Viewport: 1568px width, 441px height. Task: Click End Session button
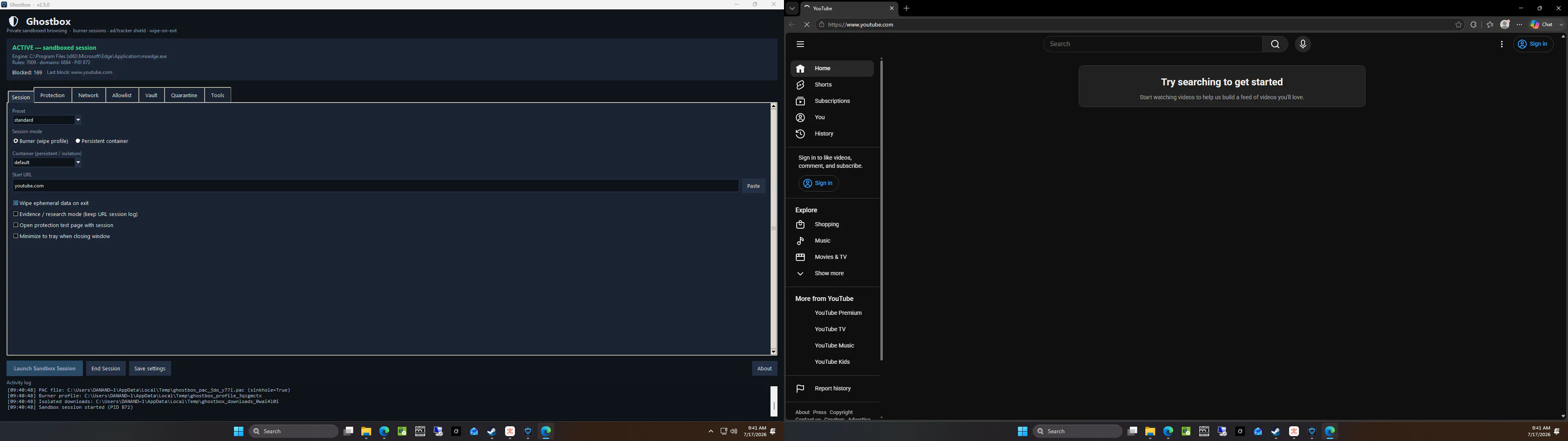[x=105, y=368]
